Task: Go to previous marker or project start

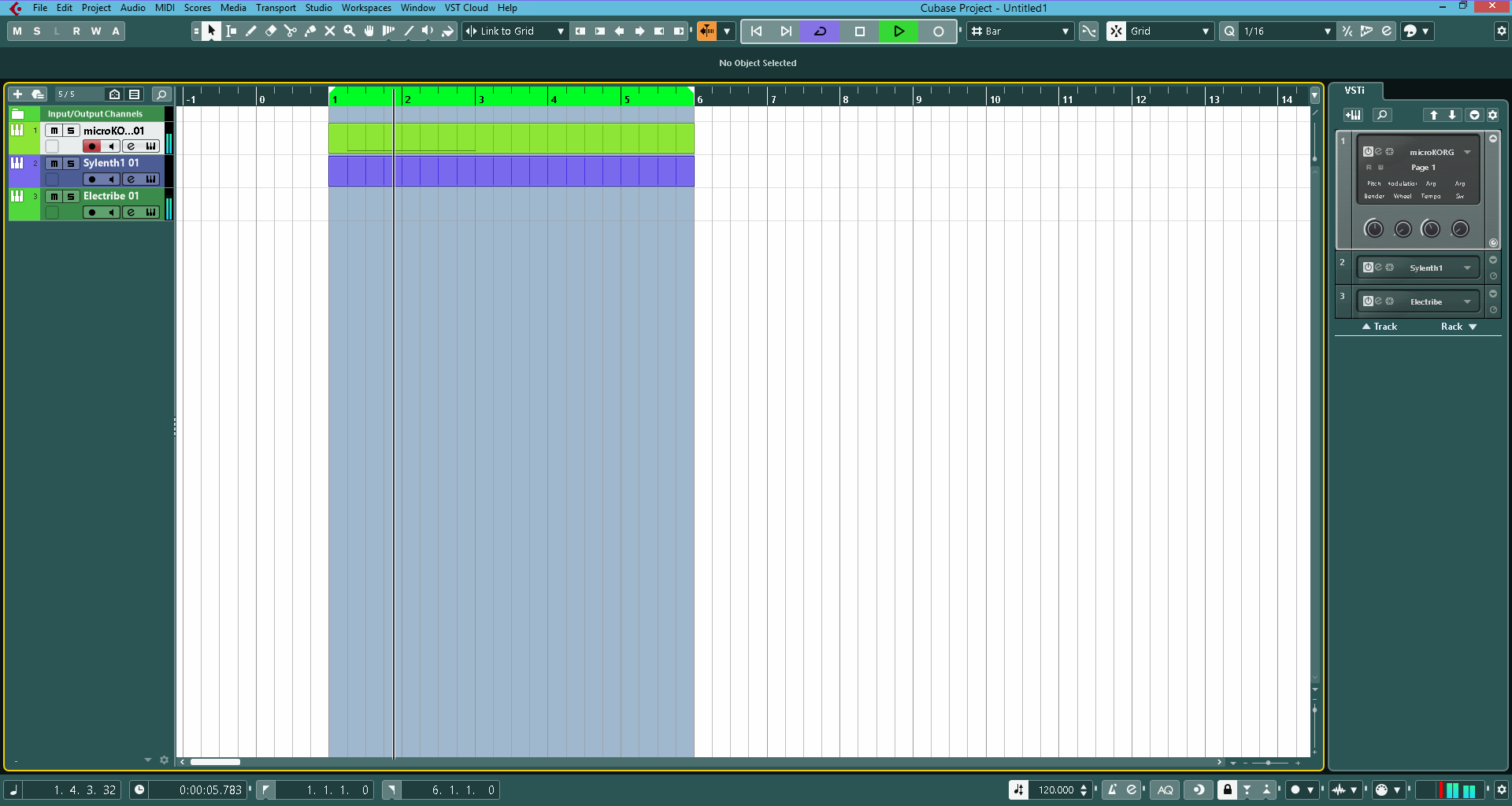Action: pyautogui.click(x=757, y=31)
